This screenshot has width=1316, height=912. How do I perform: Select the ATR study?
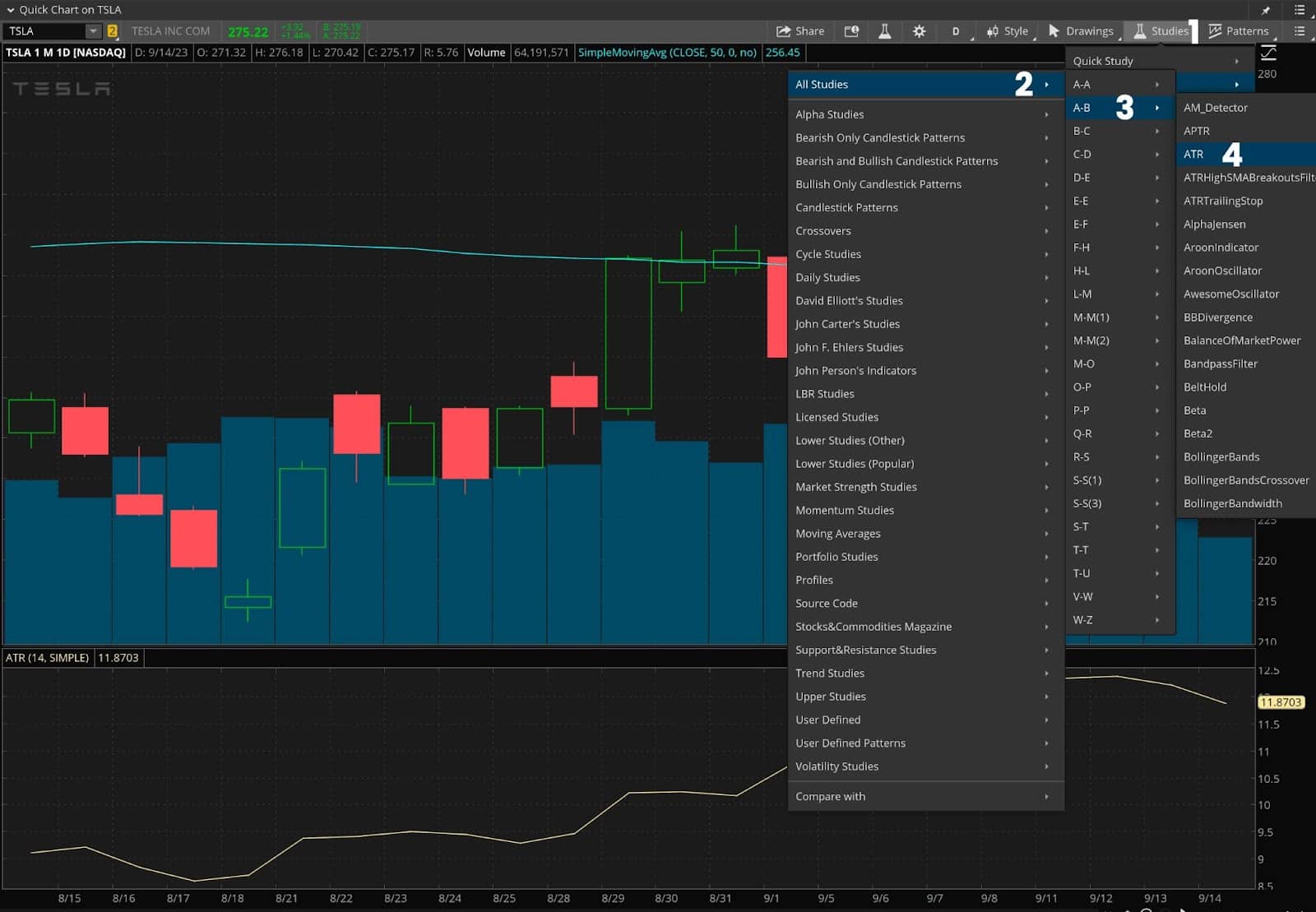coord(1247,154)
